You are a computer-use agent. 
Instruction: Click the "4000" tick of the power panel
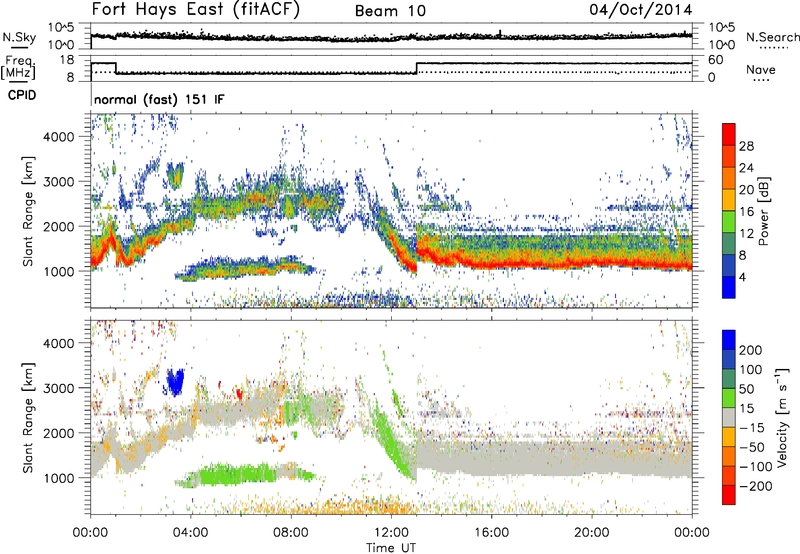(x=58, y=137)
